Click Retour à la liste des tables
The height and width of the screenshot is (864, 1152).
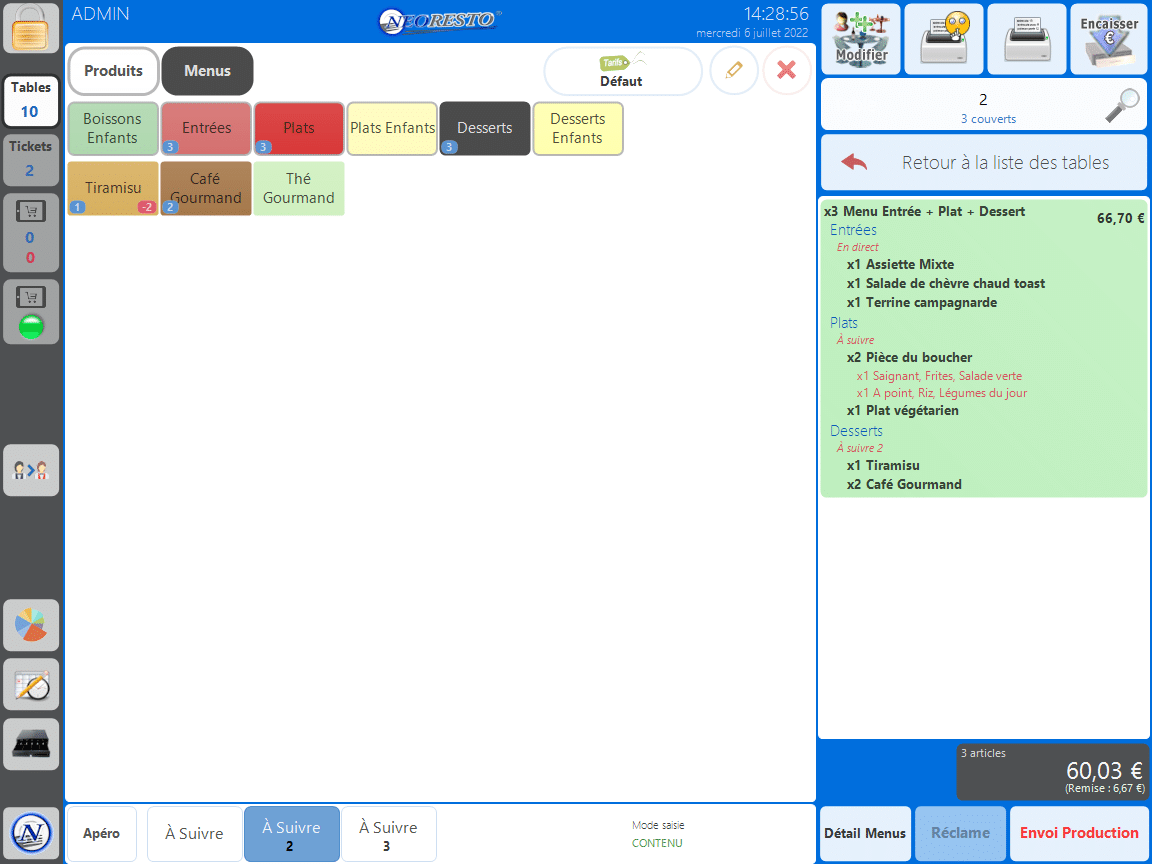(x=983, y=162)
